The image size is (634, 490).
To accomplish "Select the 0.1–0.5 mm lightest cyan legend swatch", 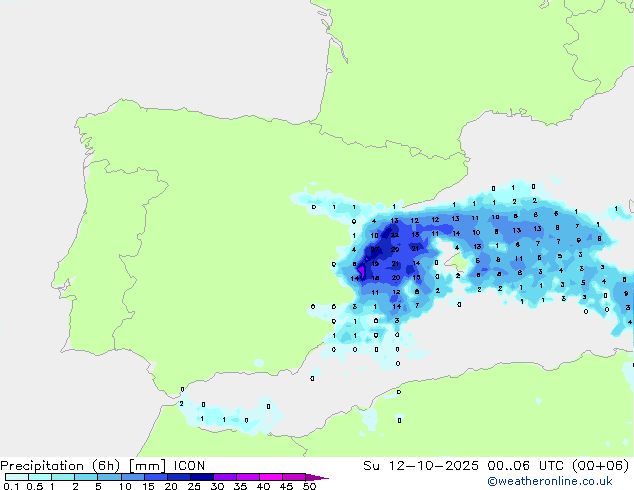I will 17,477.
